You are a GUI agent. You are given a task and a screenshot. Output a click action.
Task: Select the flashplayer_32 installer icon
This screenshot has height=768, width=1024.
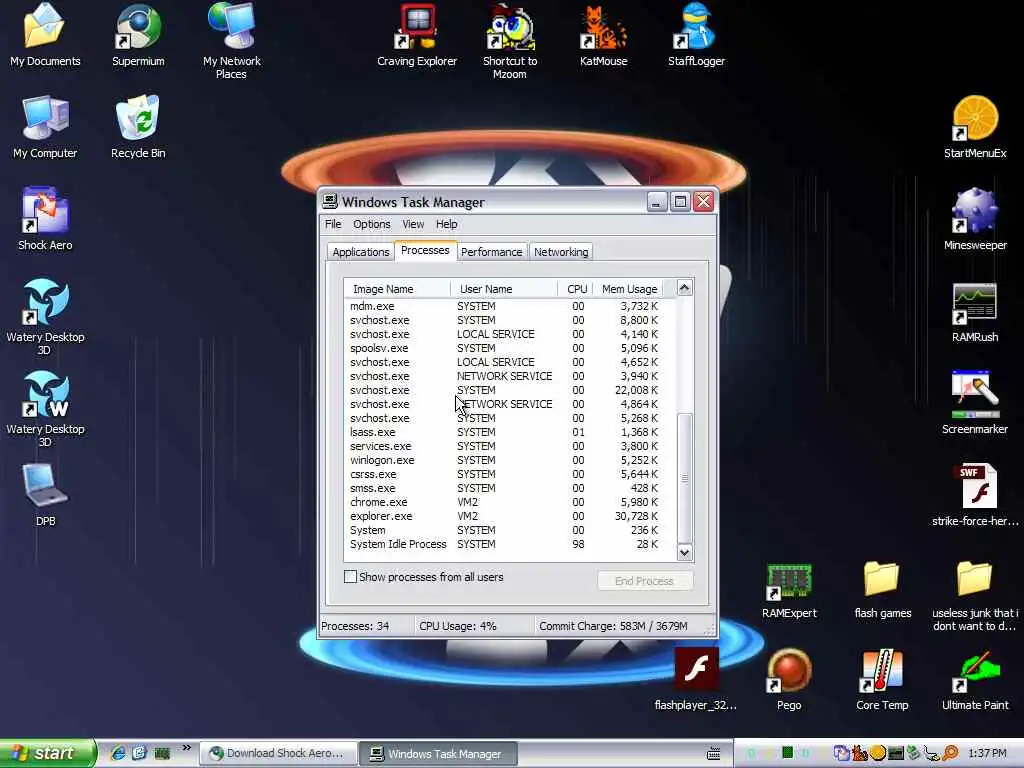coord(696,679)
